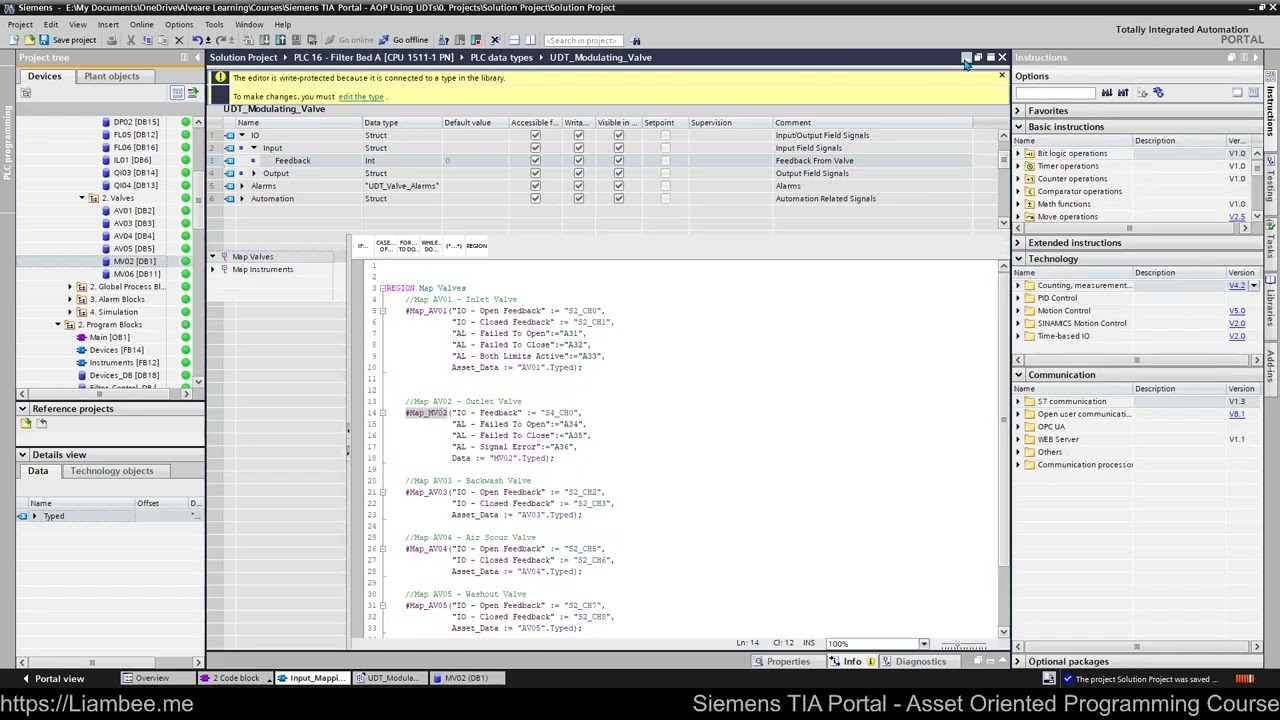Click the 'edit the type' link
This screenshot has width=1280, height=720.
[x=361, y=97]
